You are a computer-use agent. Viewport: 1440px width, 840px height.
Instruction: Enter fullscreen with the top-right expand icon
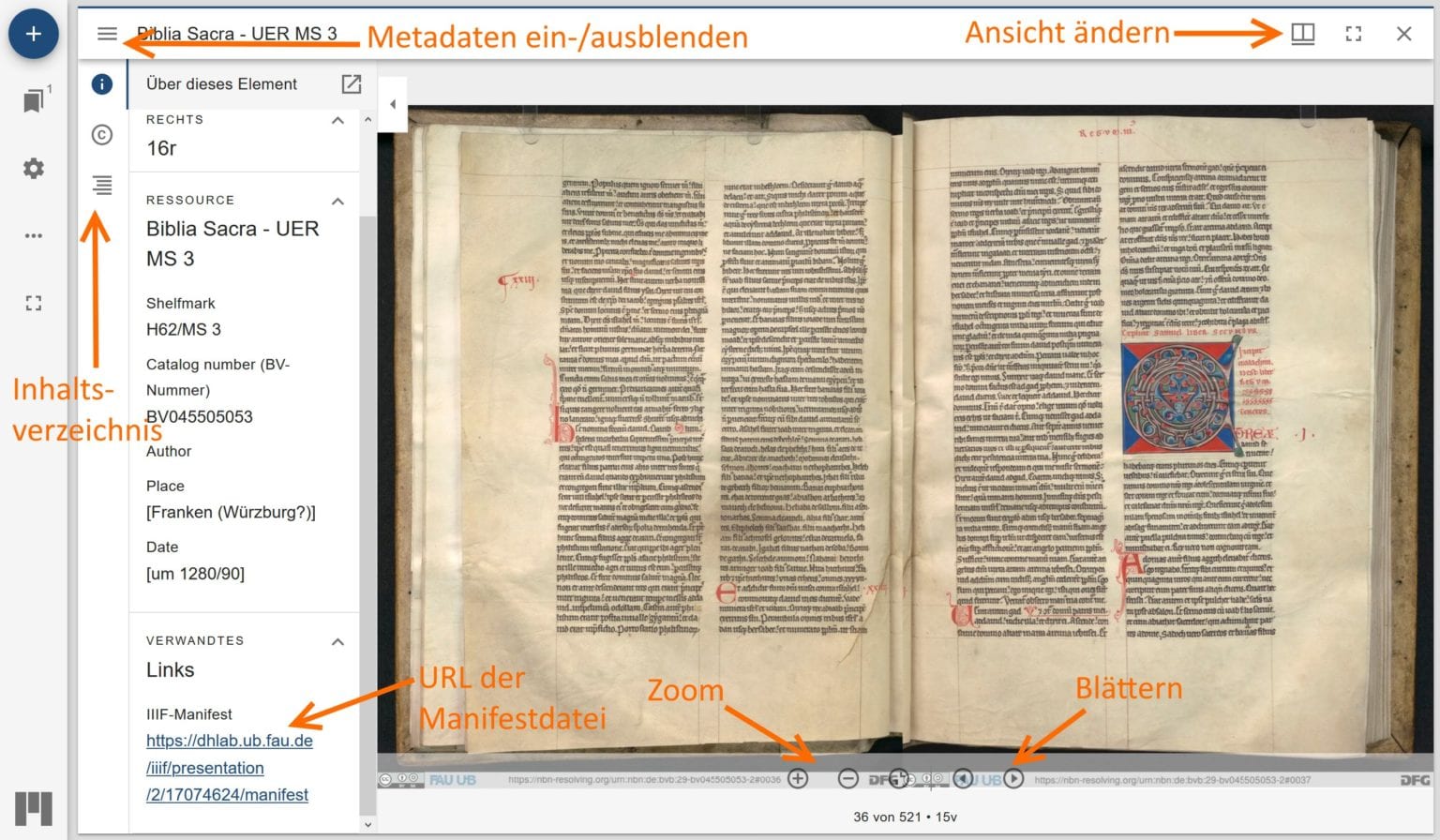1353,33
